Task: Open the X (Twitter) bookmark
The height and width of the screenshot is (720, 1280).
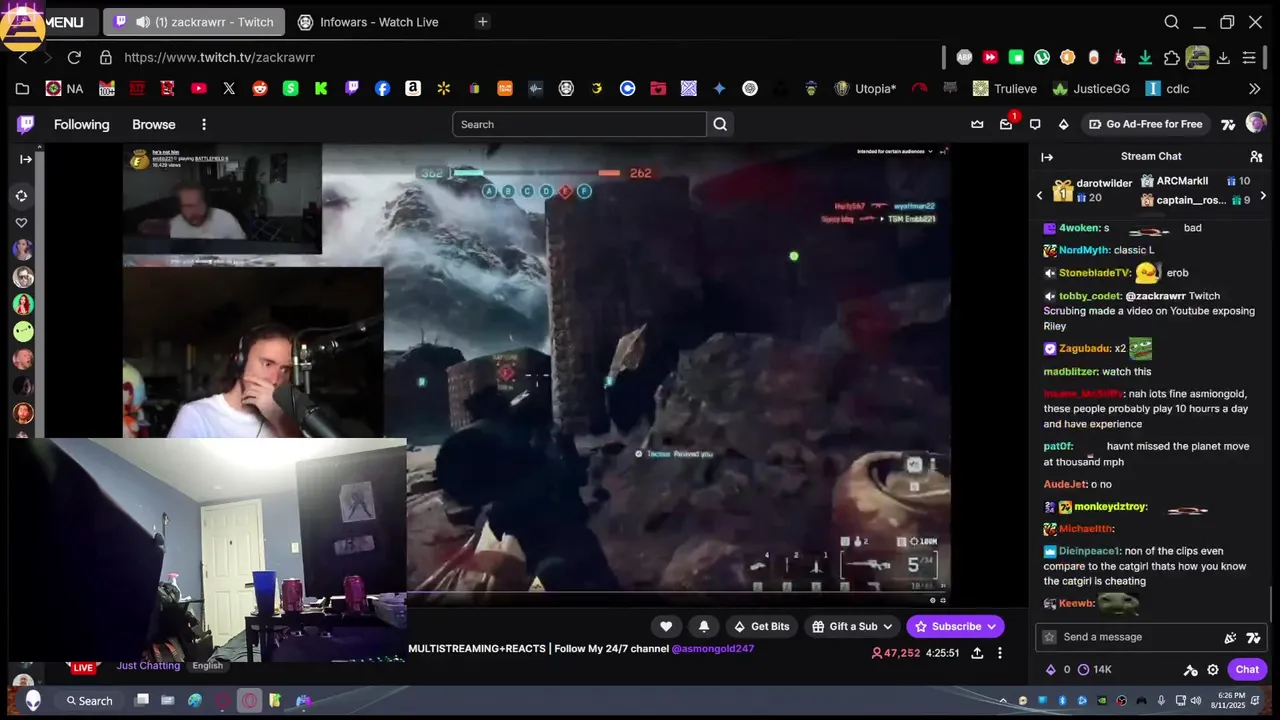Action: 229,88
